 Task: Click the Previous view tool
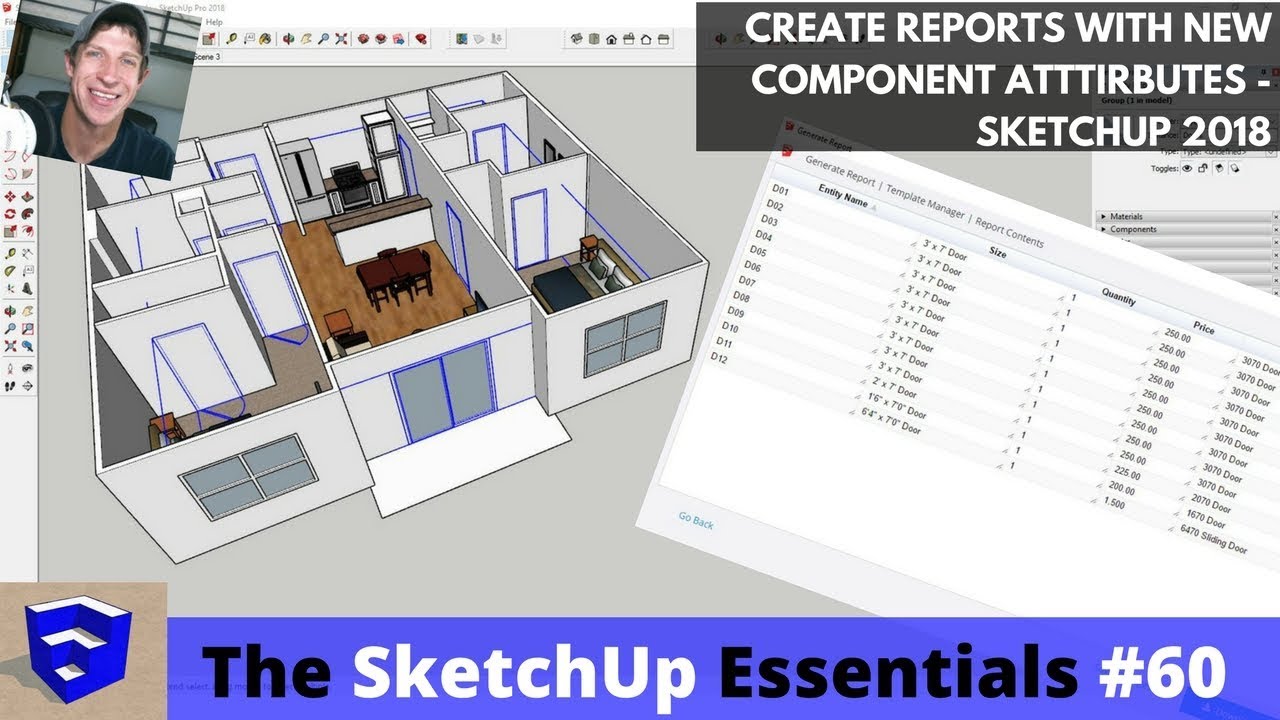(x=27, y=346)
